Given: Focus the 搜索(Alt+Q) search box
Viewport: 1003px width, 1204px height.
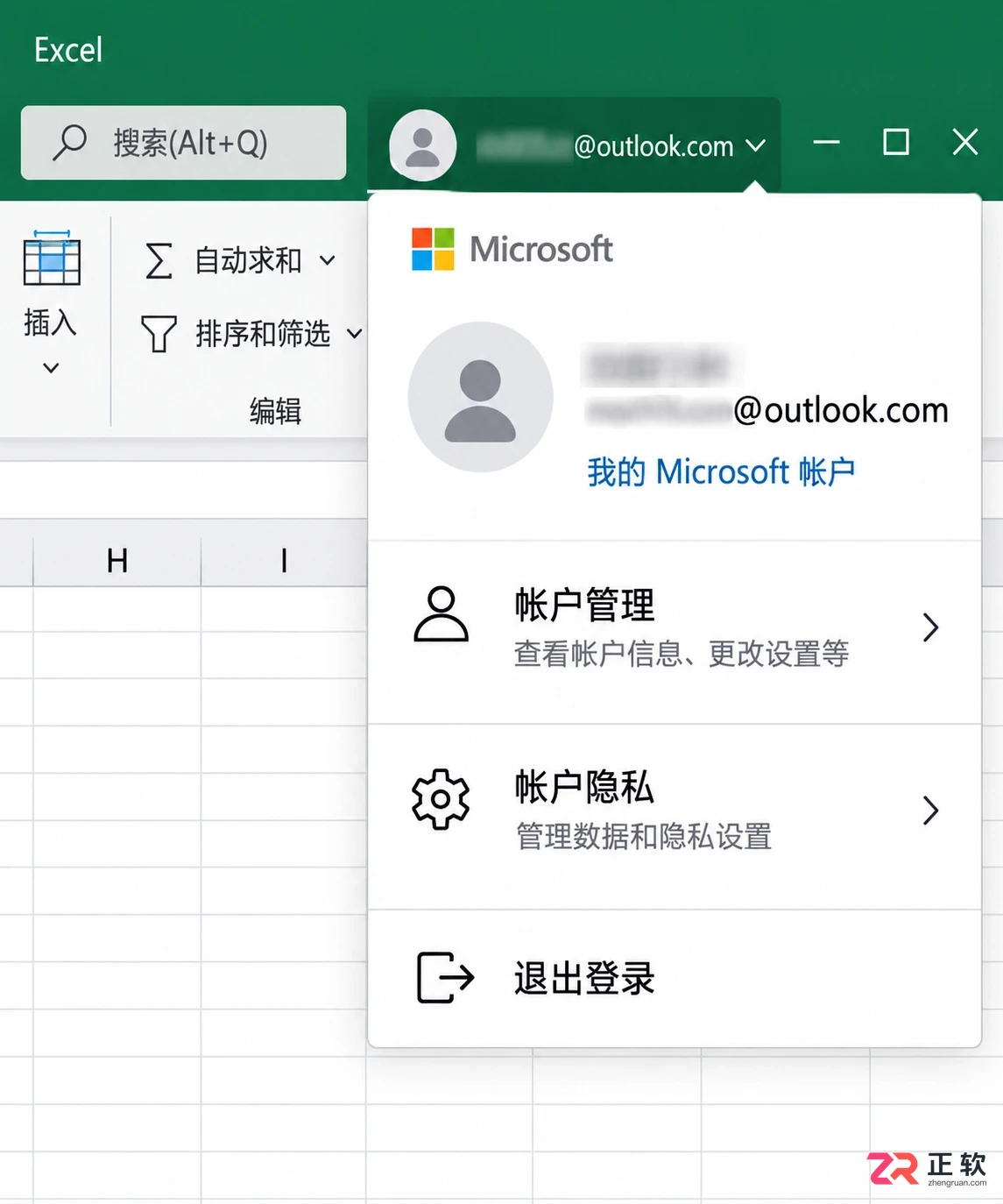Looking at the screenshot, I should tap(183, 143).
